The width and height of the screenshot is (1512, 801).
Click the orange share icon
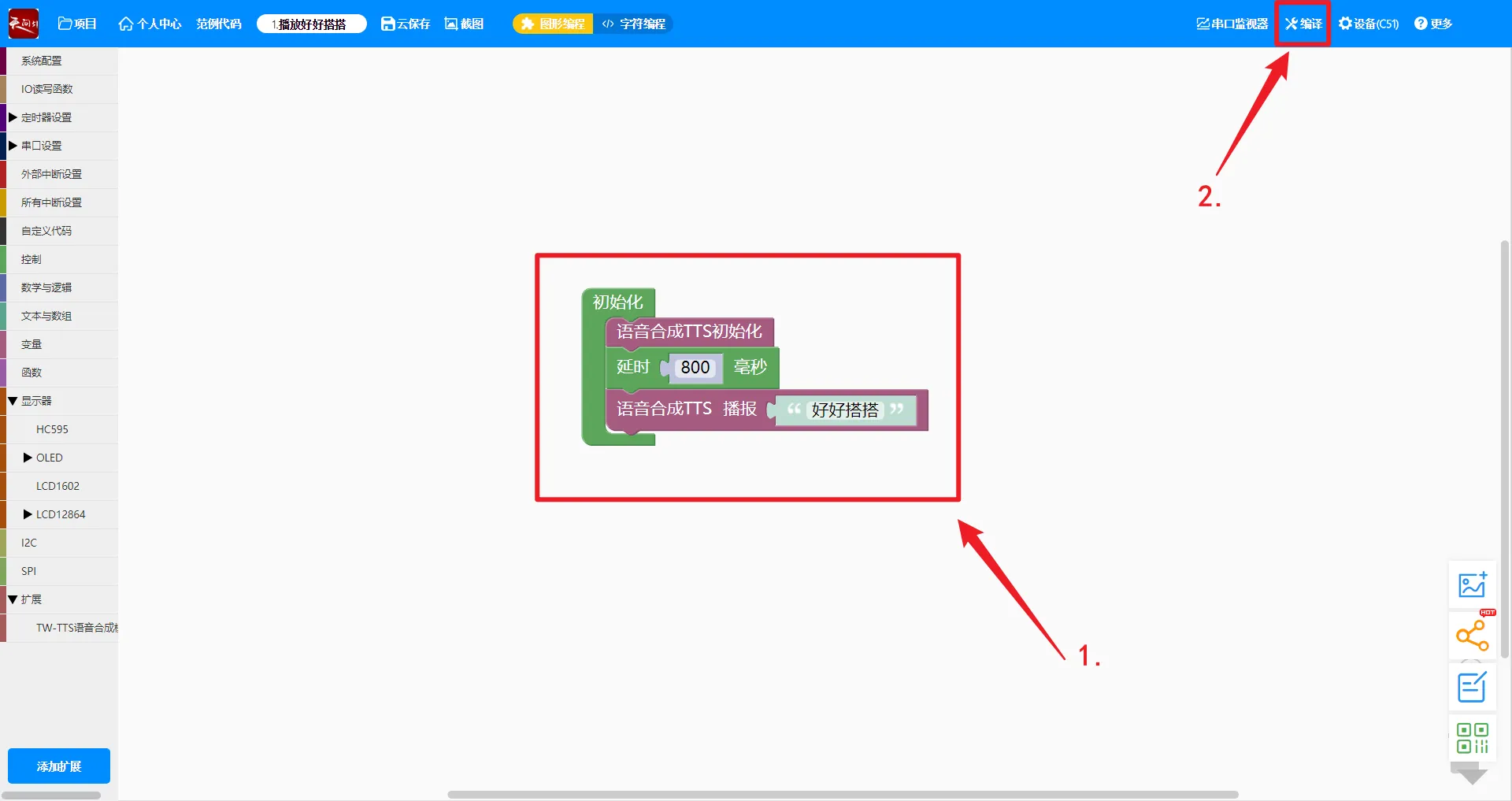pos(1472,636)
